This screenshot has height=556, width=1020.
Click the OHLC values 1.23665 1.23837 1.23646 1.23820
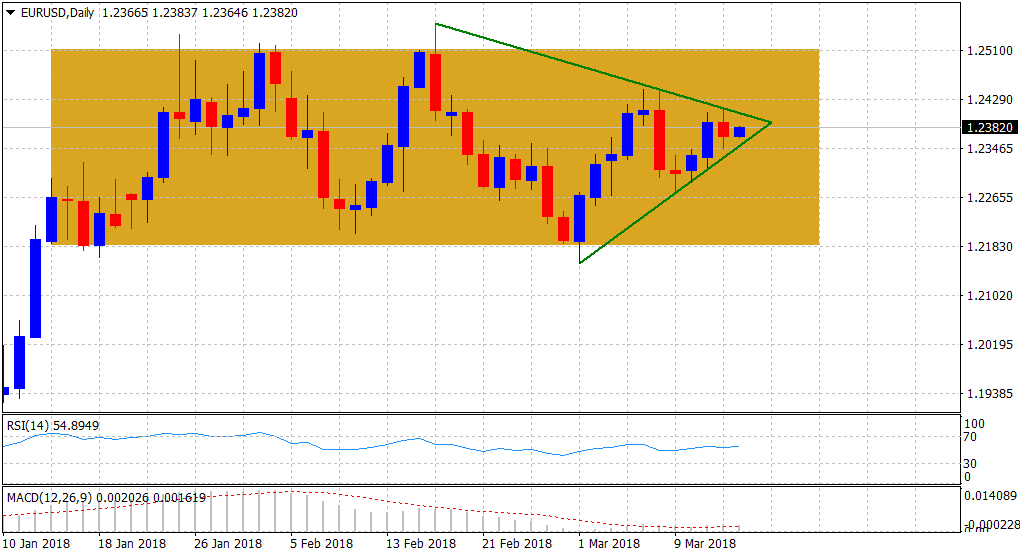pos(200,12)
